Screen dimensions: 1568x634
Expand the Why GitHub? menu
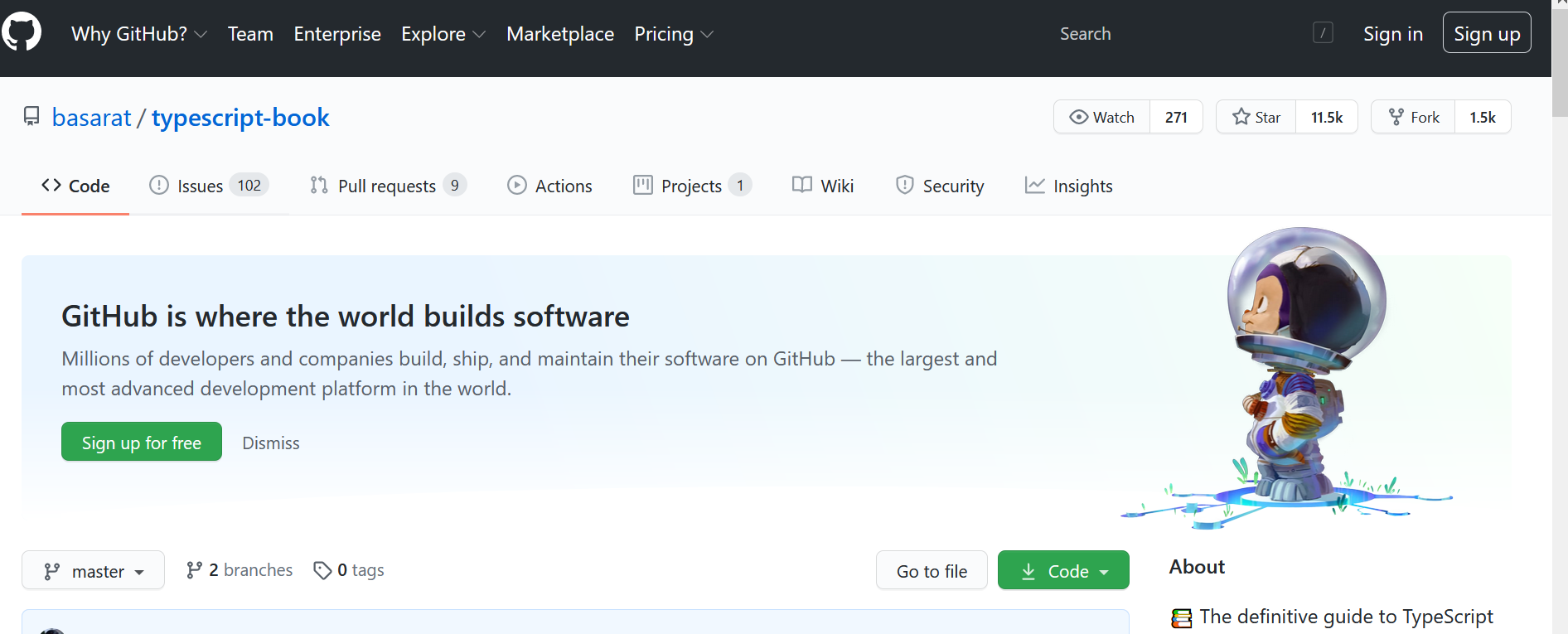[x=138, y=34]
